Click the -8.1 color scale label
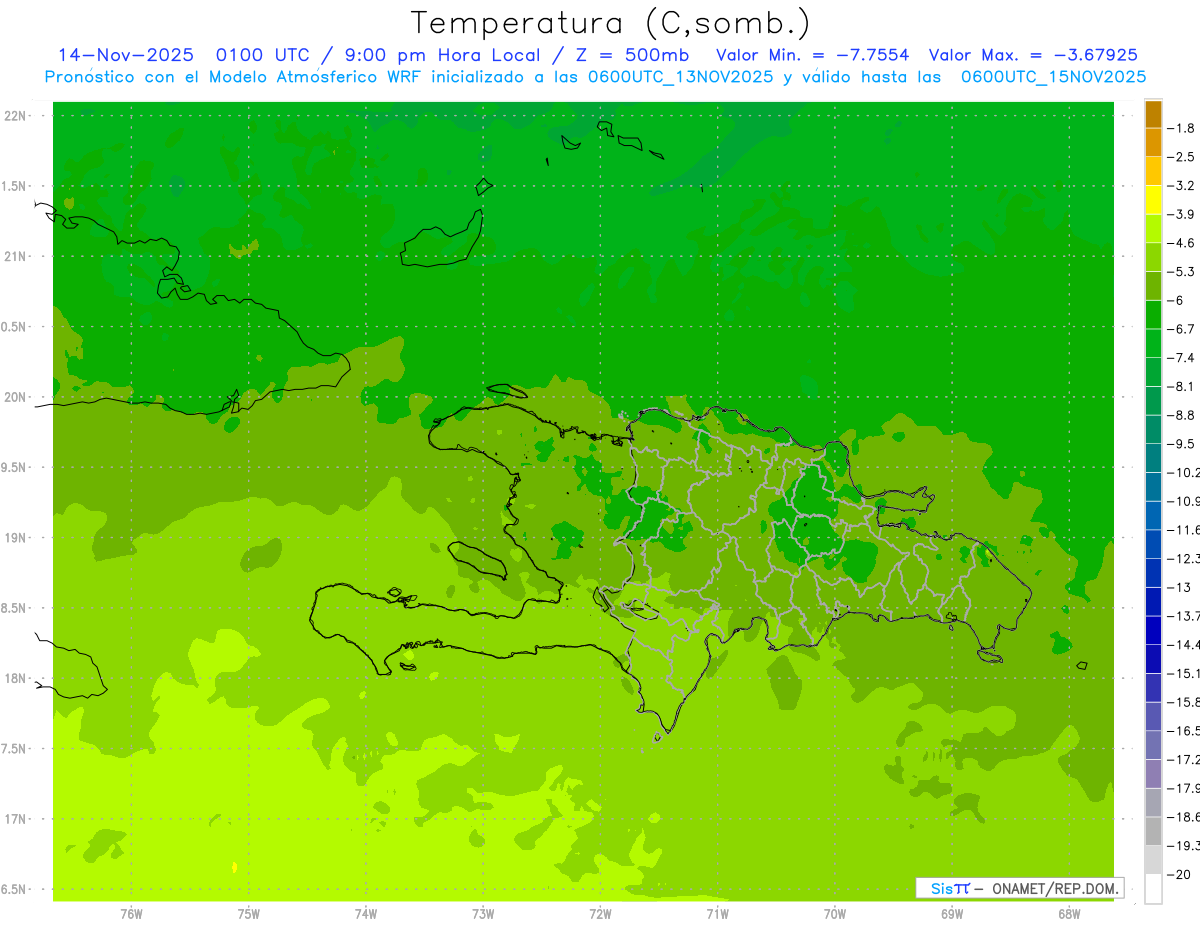Viewport: 1200px width, 927px height. 1180,386
